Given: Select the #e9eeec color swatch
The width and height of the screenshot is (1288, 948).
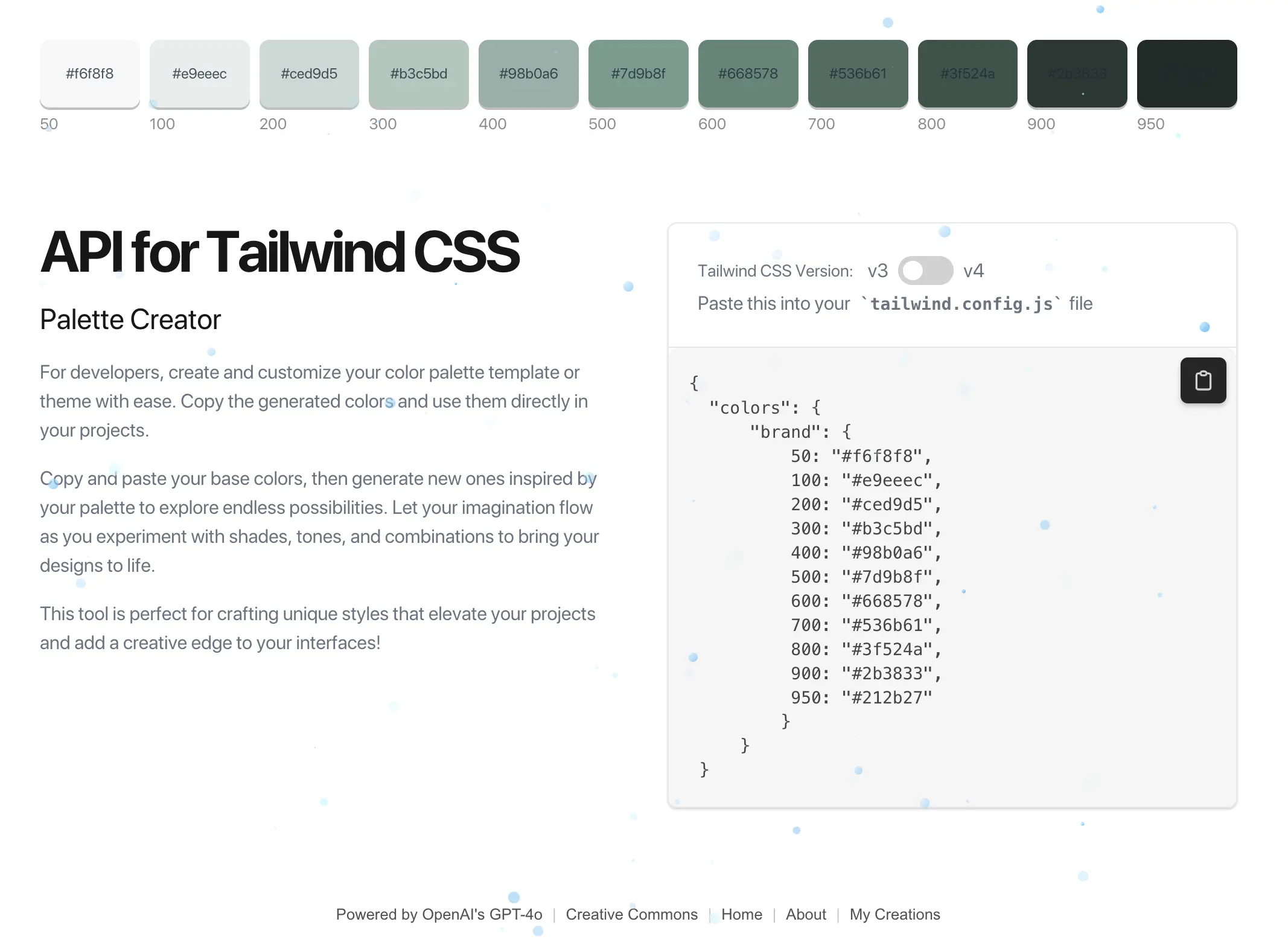Looking at the screenshot, I should 200,74.
